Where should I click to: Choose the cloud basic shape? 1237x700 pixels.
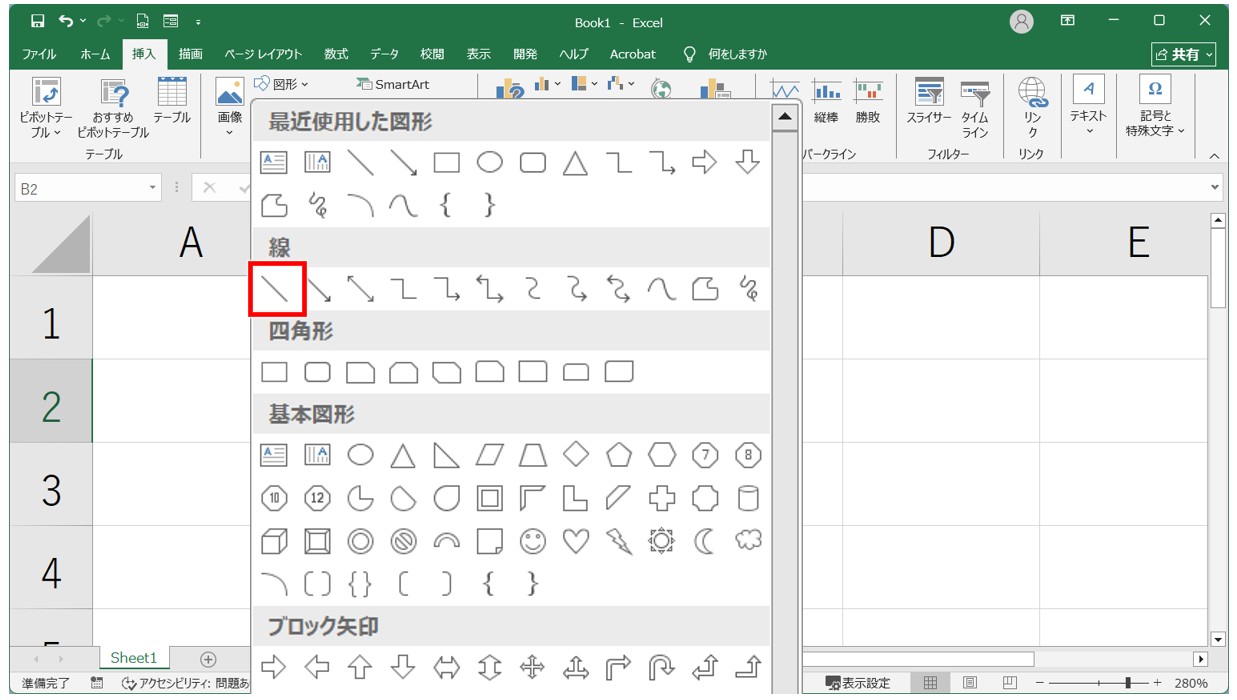[x=748, y=541]
